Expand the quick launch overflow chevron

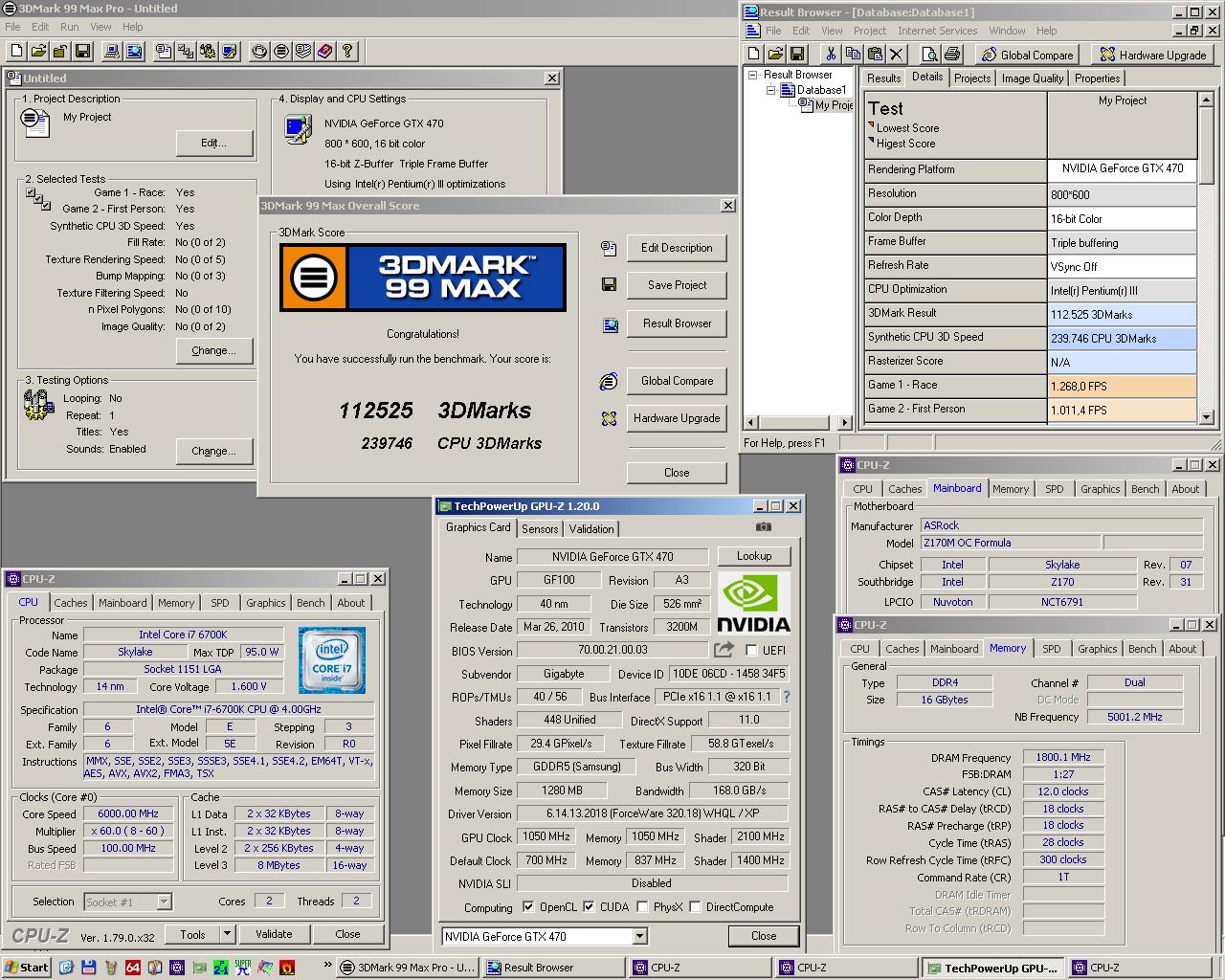coord(328,965)
